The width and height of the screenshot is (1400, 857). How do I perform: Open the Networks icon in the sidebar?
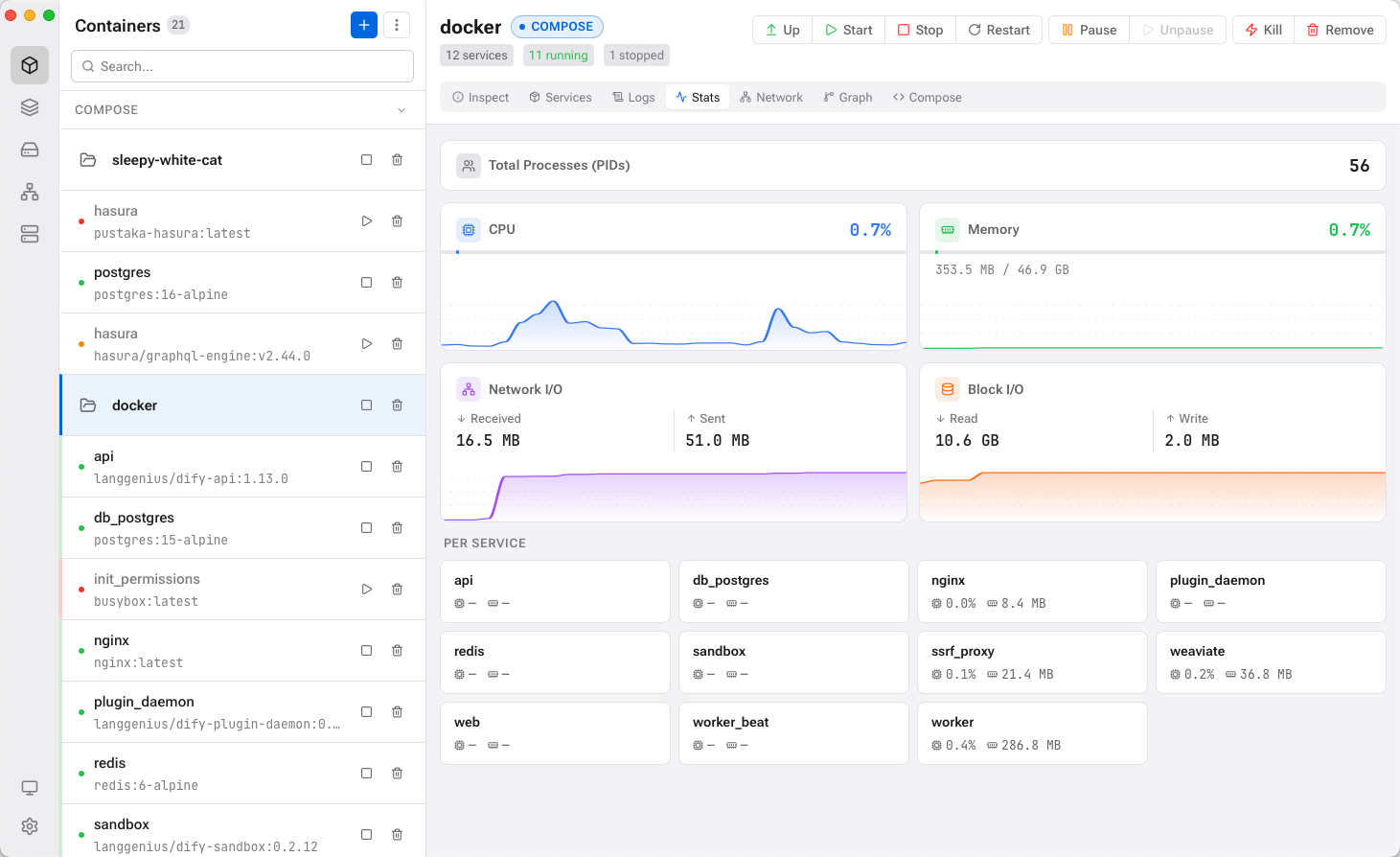coord(29,192)
